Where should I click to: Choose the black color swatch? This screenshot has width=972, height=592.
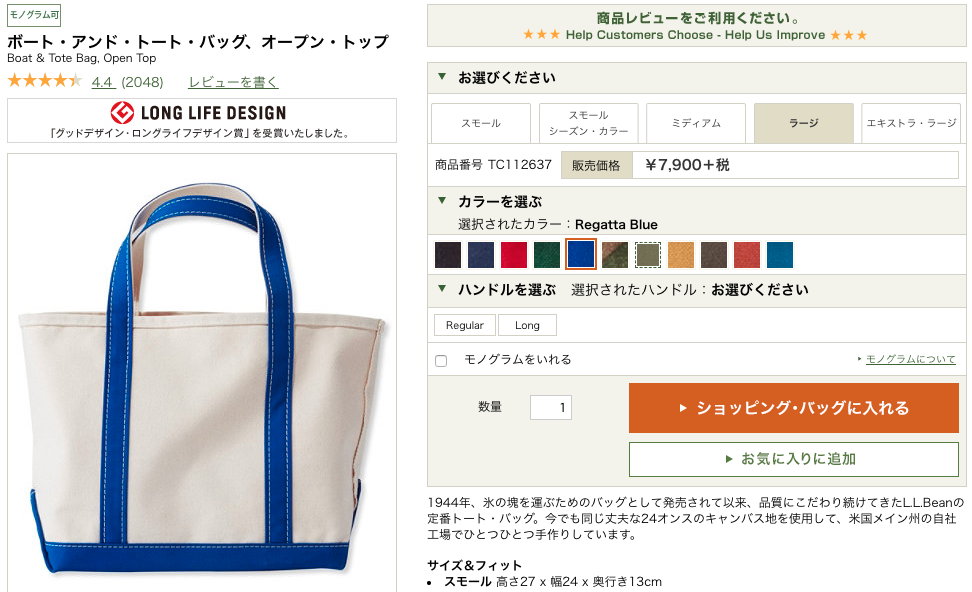tap(448, 255)
